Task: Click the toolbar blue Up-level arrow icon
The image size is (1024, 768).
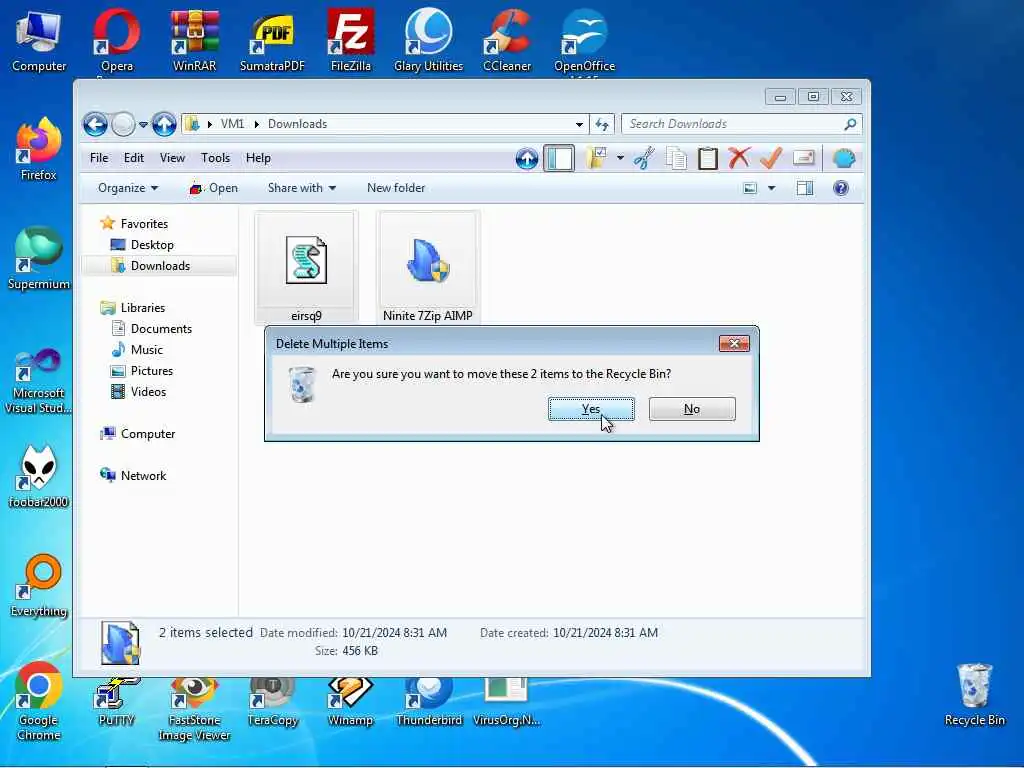Action: click(x=527, y=158)
